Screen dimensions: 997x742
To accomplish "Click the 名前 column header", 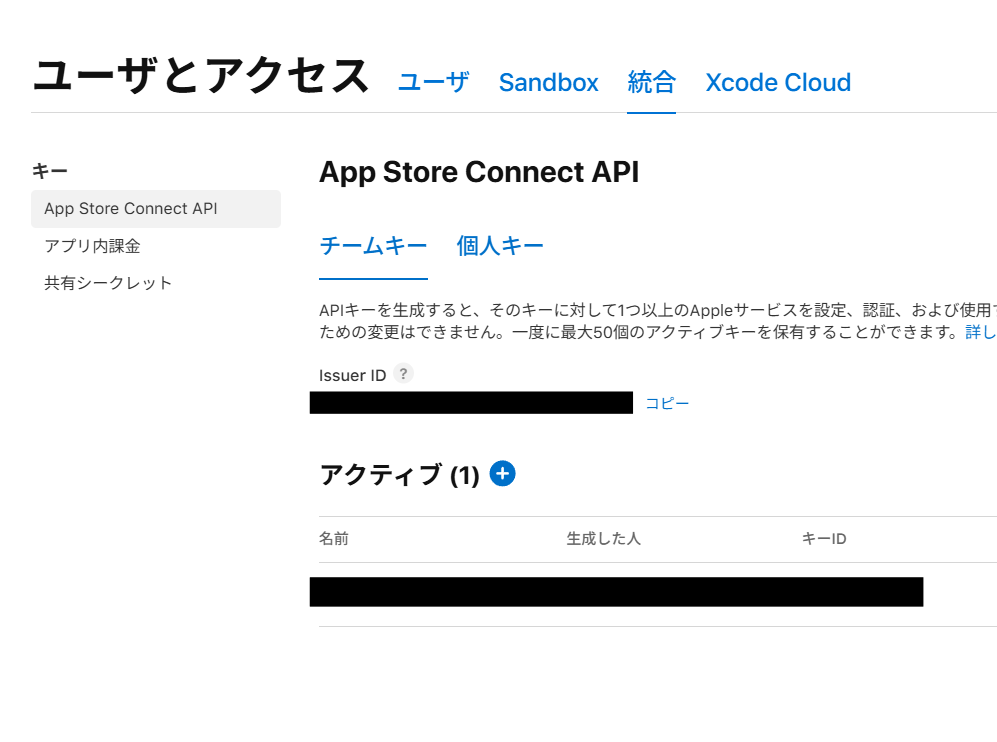I will click(334, 539).
